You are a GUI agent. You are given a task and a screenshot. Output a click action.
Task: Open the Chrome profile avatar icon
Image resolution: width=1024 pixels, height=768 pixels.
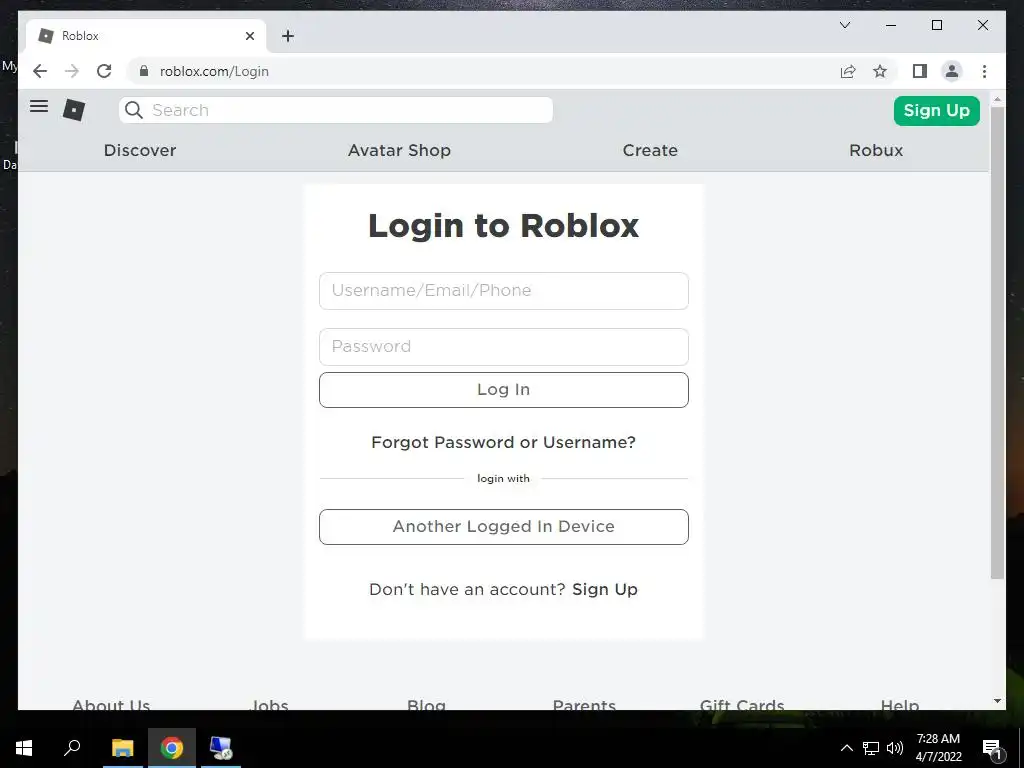click(x=952, y=71)
